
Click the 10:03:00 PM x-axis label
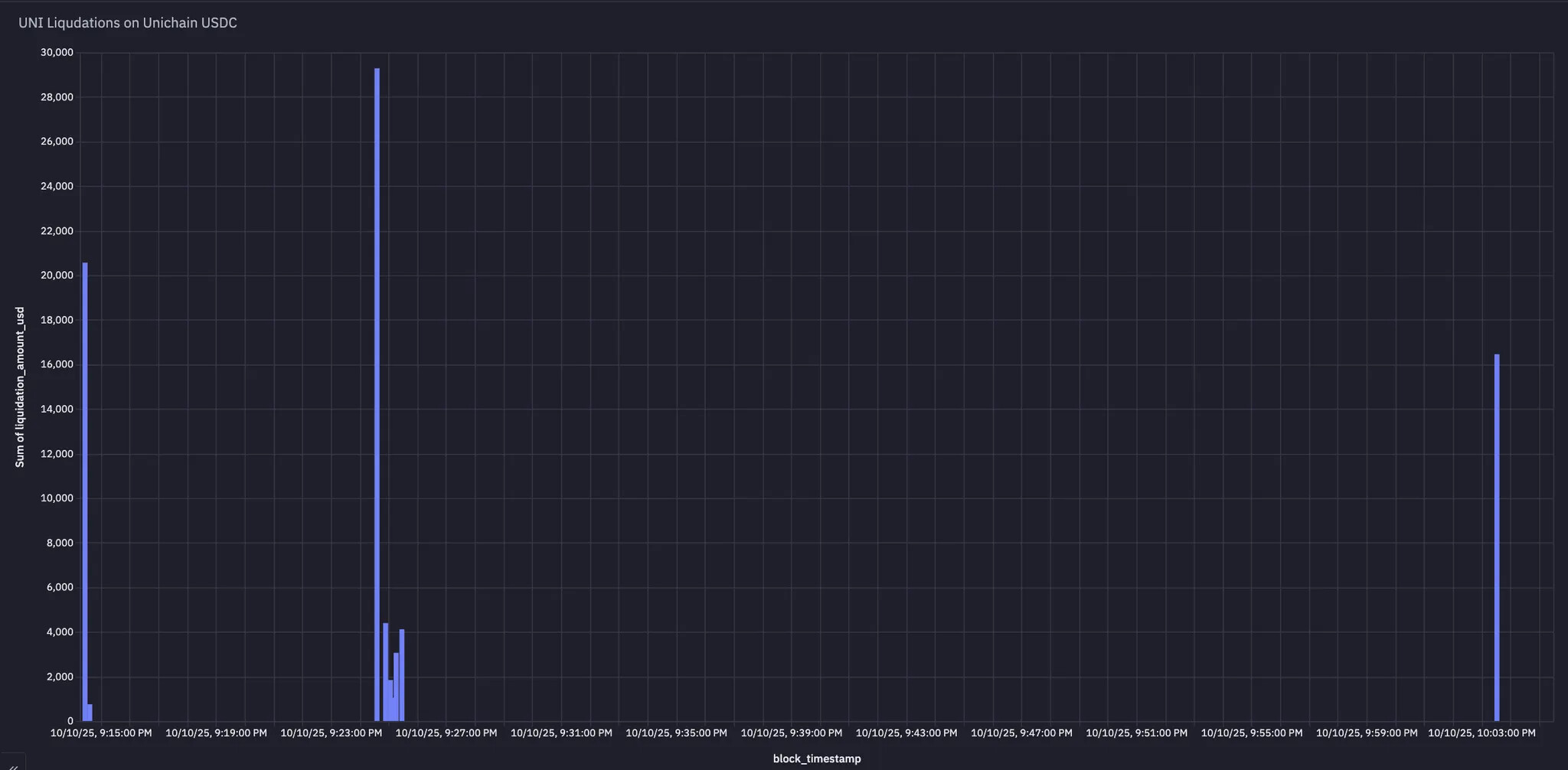click(x=1481, y=732)
